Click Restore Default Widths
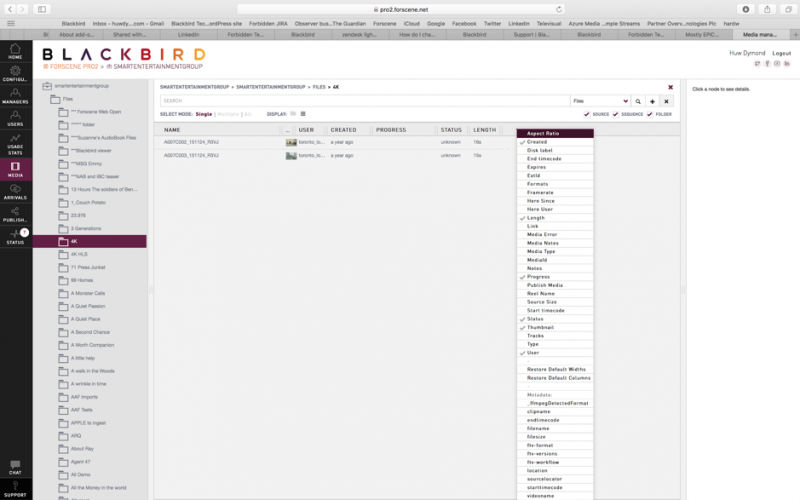 558,369
